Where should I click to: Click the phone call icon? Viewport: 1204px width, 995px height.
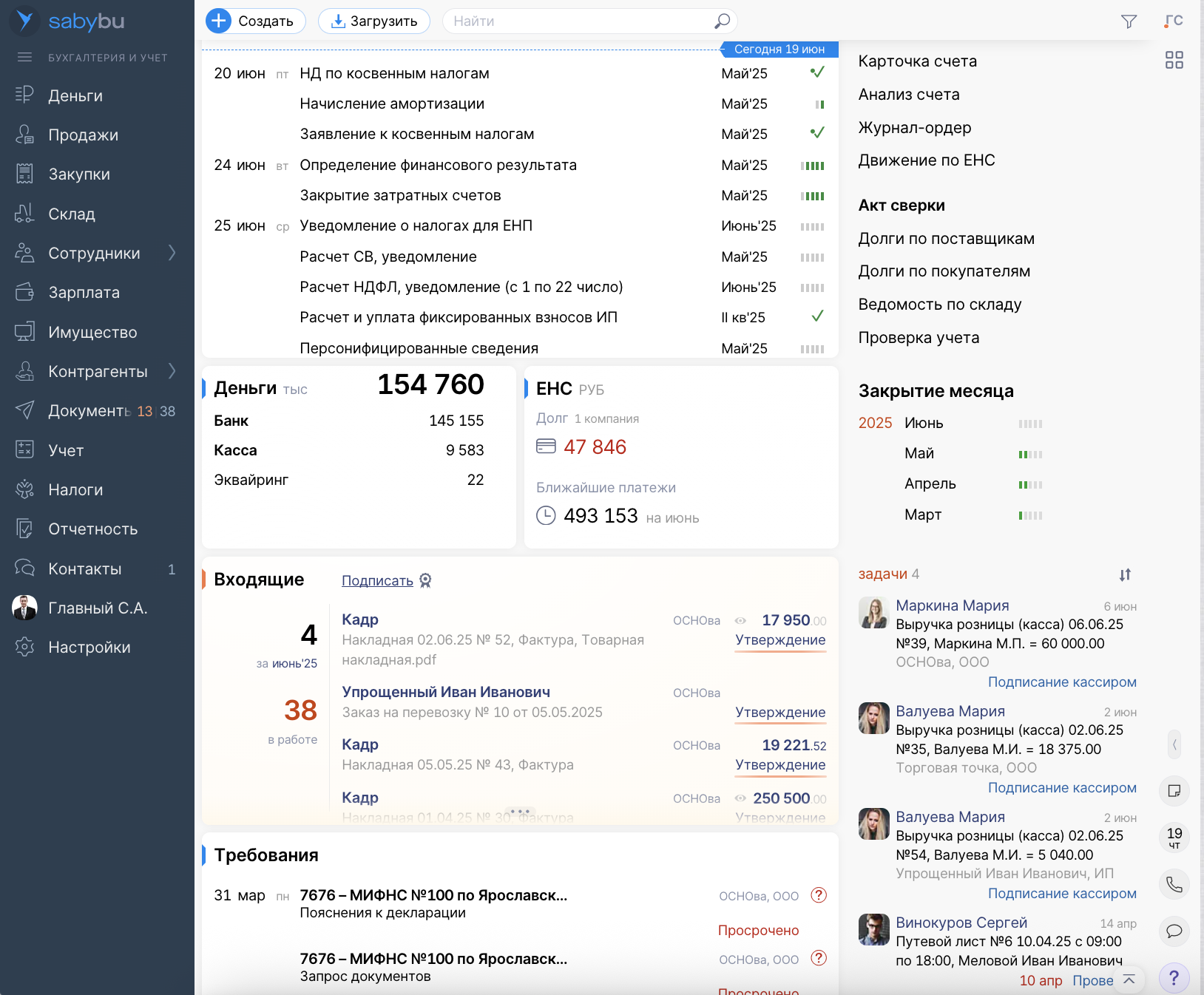[x=1174, y=884]
